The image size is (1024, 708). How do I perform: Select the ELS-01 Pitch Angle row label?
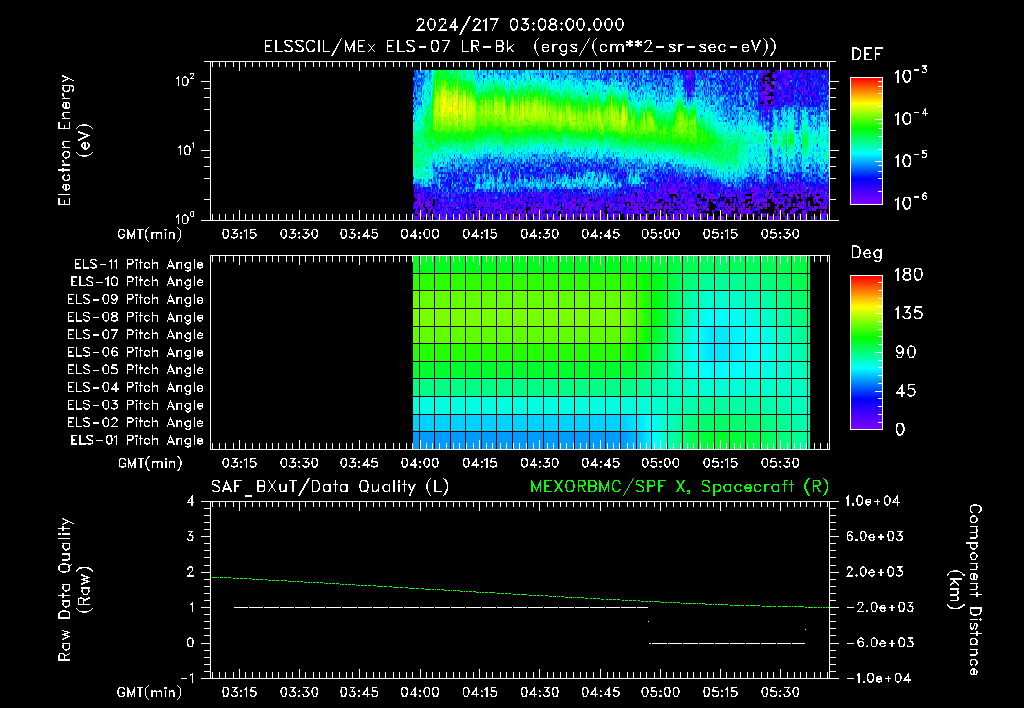pos(136,440)
